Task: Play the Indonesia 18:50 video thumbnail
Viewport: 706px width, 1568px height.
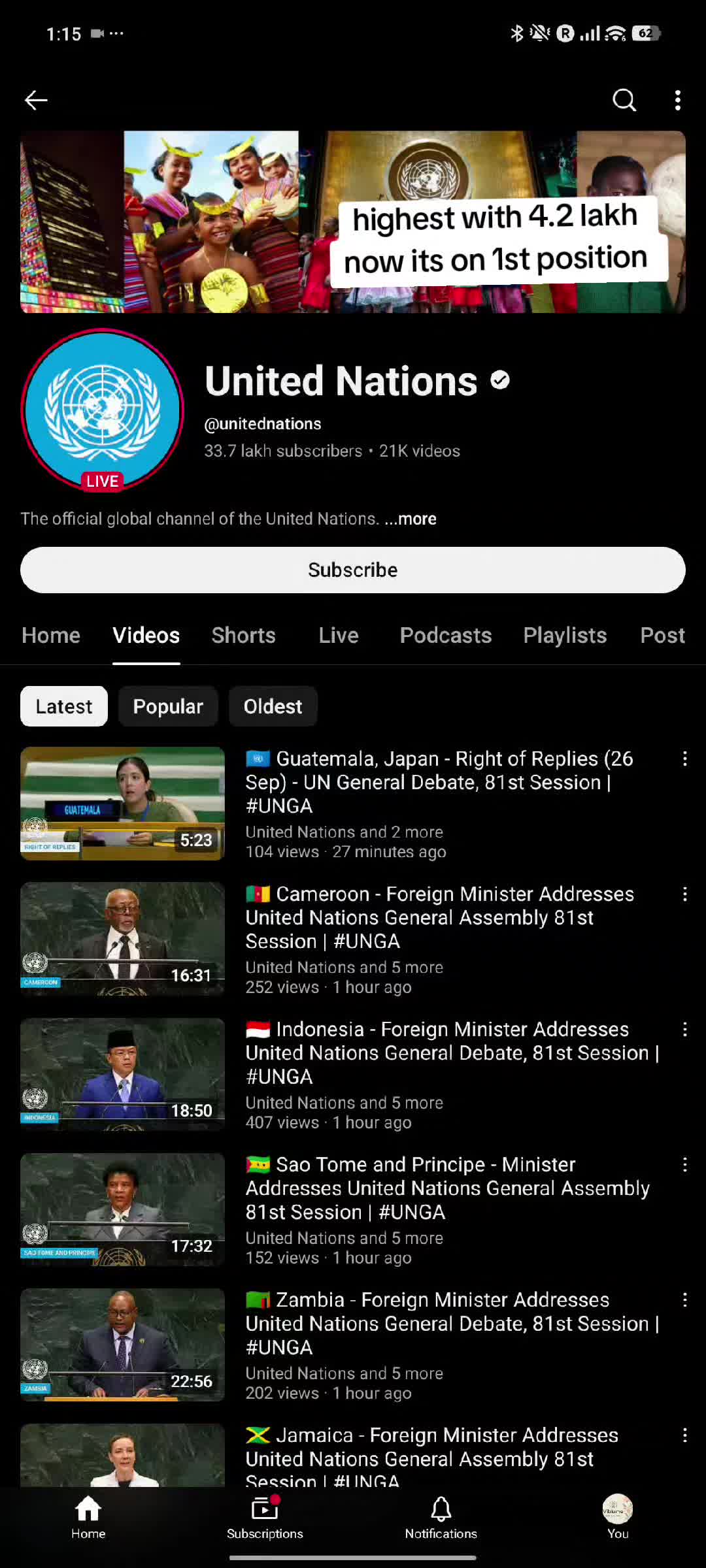Action: pos(123,1074)
